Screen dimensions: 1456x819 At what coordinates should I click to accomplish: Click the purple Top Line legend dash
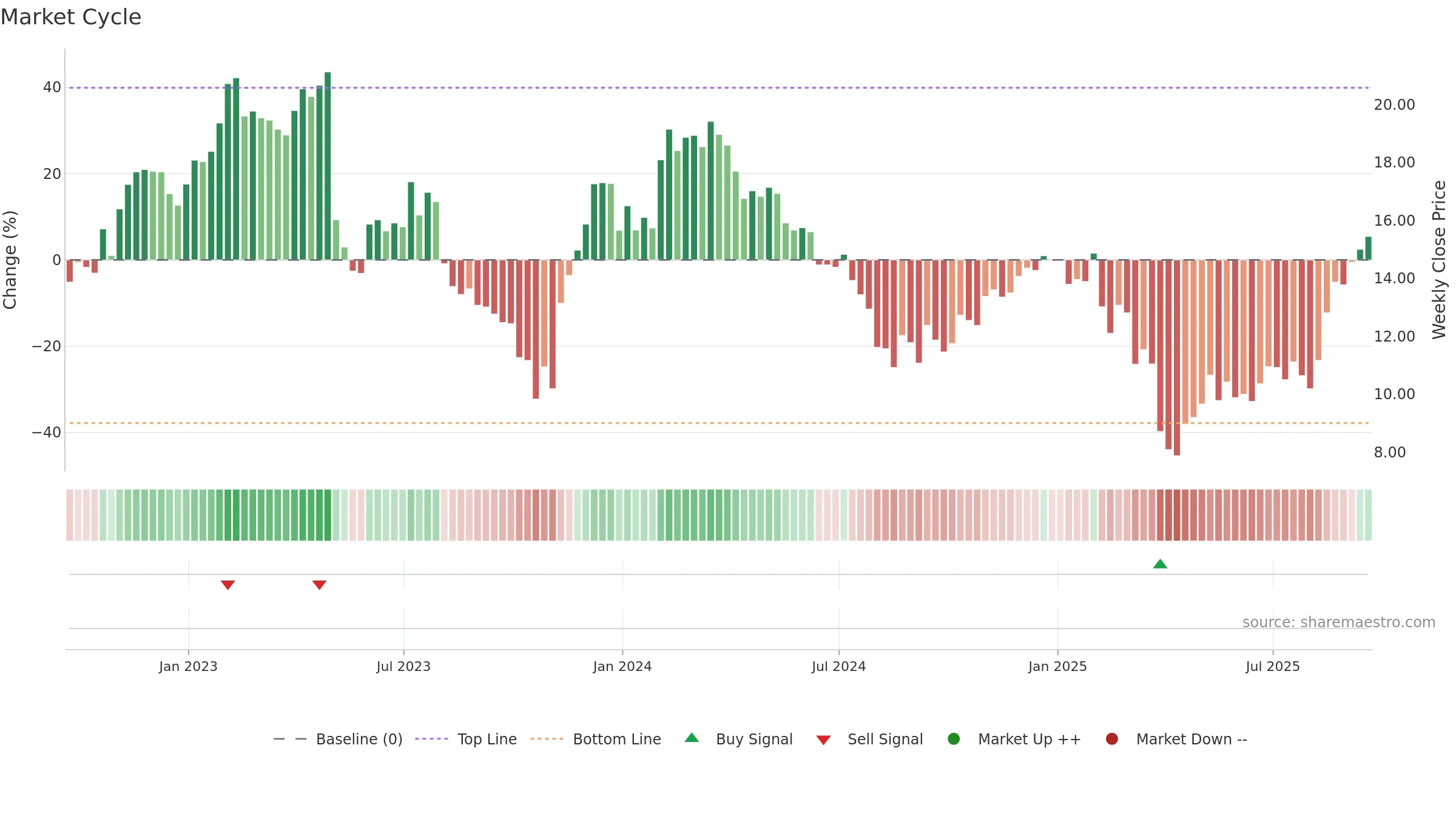coord(431,739)
